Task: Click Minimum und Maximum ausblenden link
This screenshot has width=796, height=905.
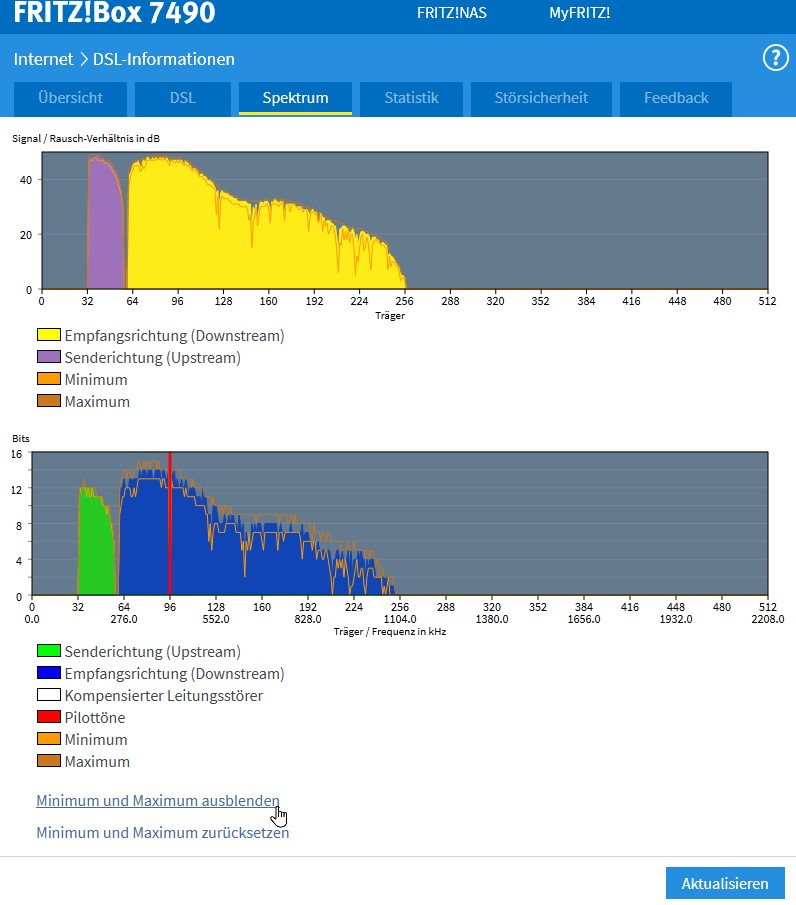Action: pyautogui.click(x=158, y=801)
